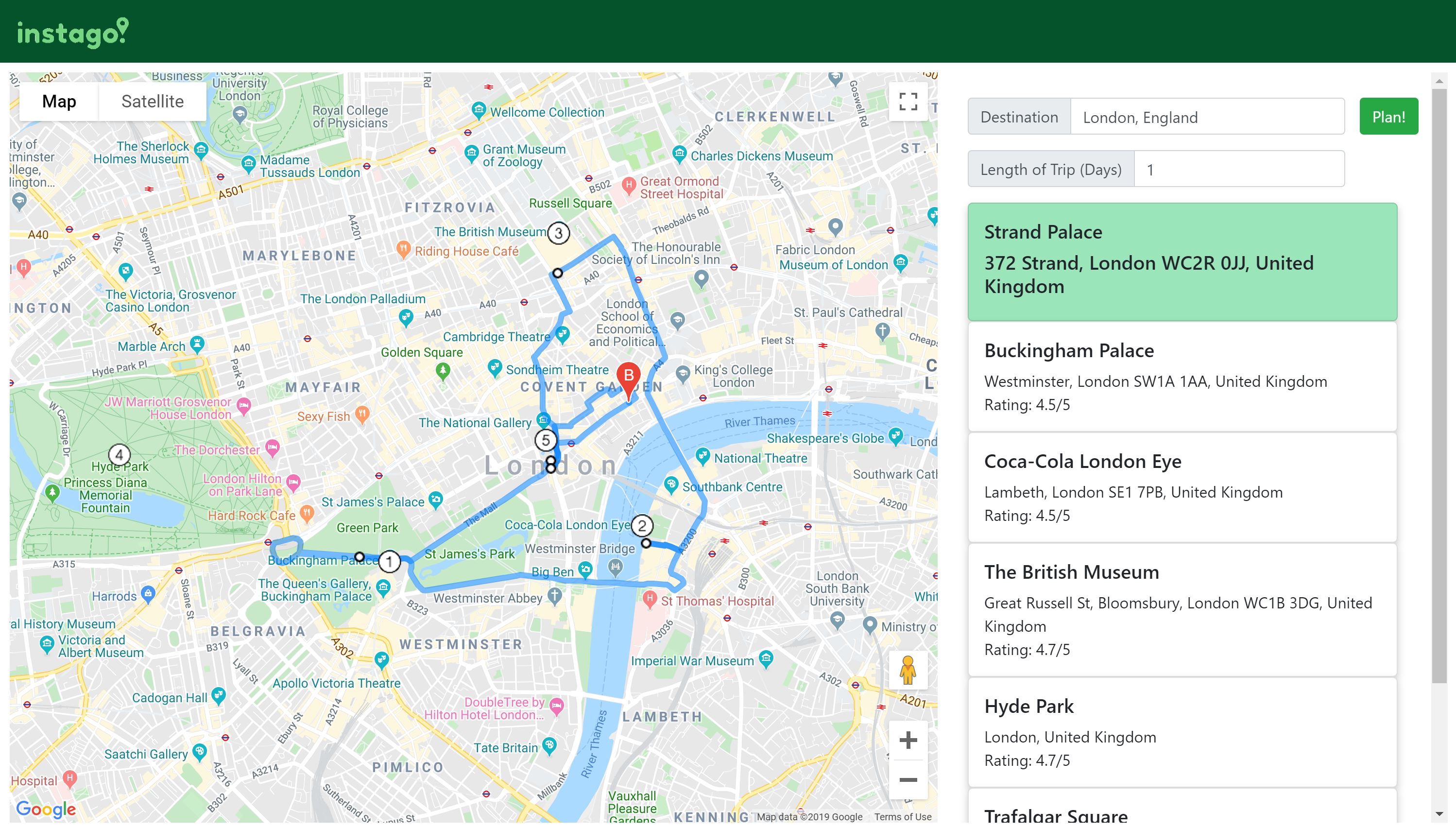Click waypoint marker 1 at Buckingham Palace

[389, 562]
